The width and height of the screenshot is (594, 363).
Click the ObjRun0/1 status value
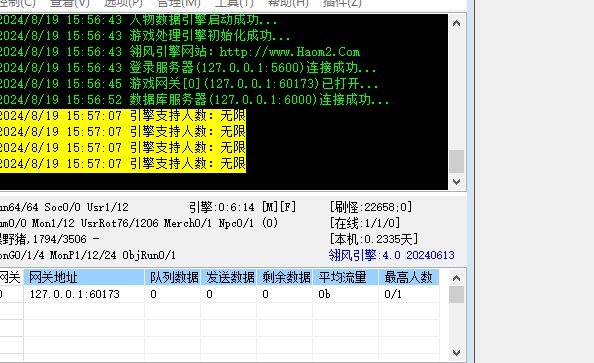tap(149, 255)
